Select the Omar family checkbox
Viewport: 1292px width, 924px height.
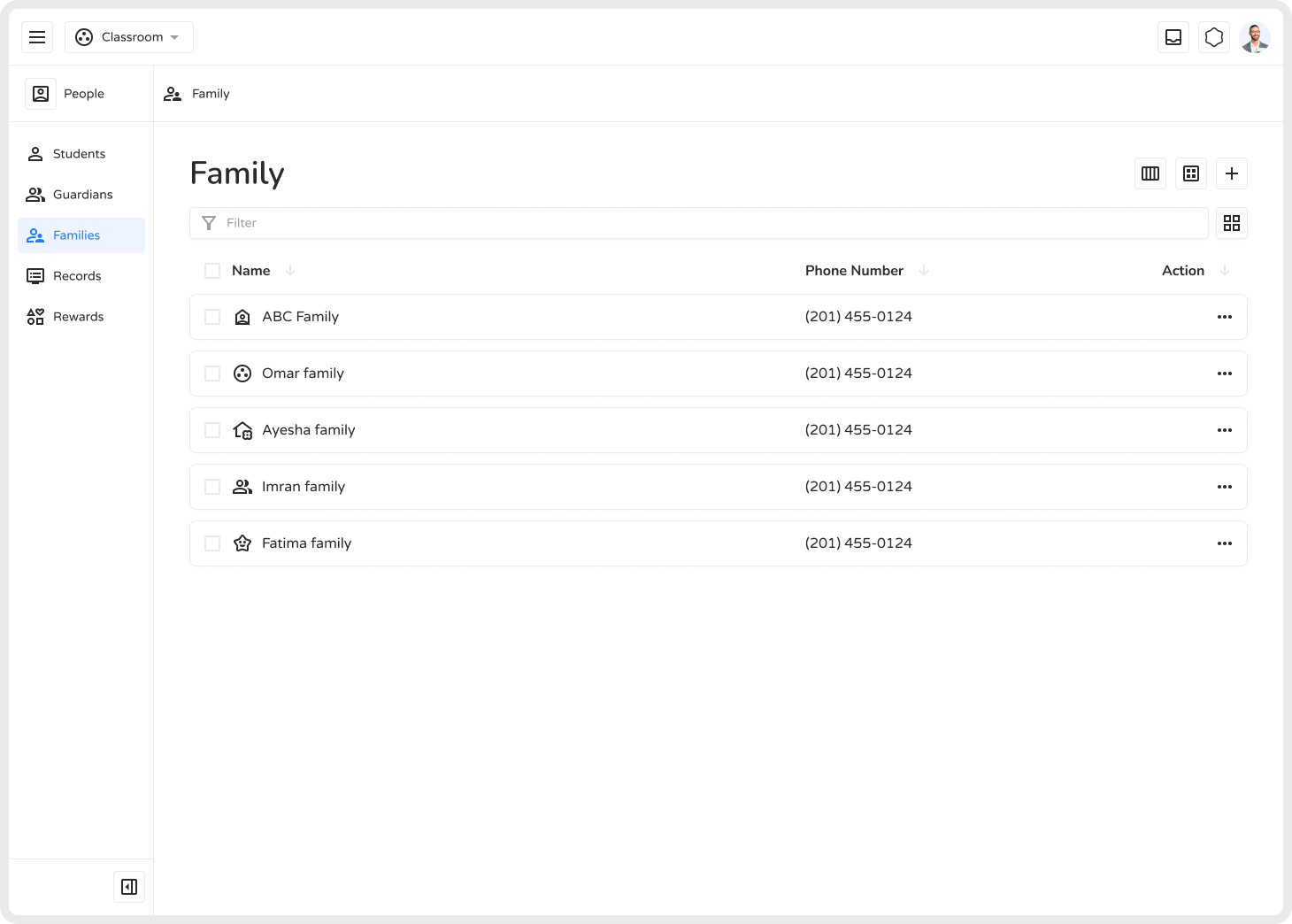[x=212, y=373]
